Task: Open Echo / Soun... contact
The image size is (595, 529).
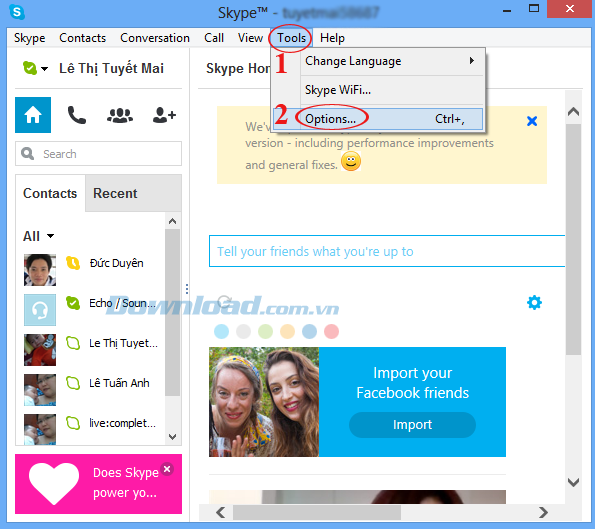Action: [122, 303]
